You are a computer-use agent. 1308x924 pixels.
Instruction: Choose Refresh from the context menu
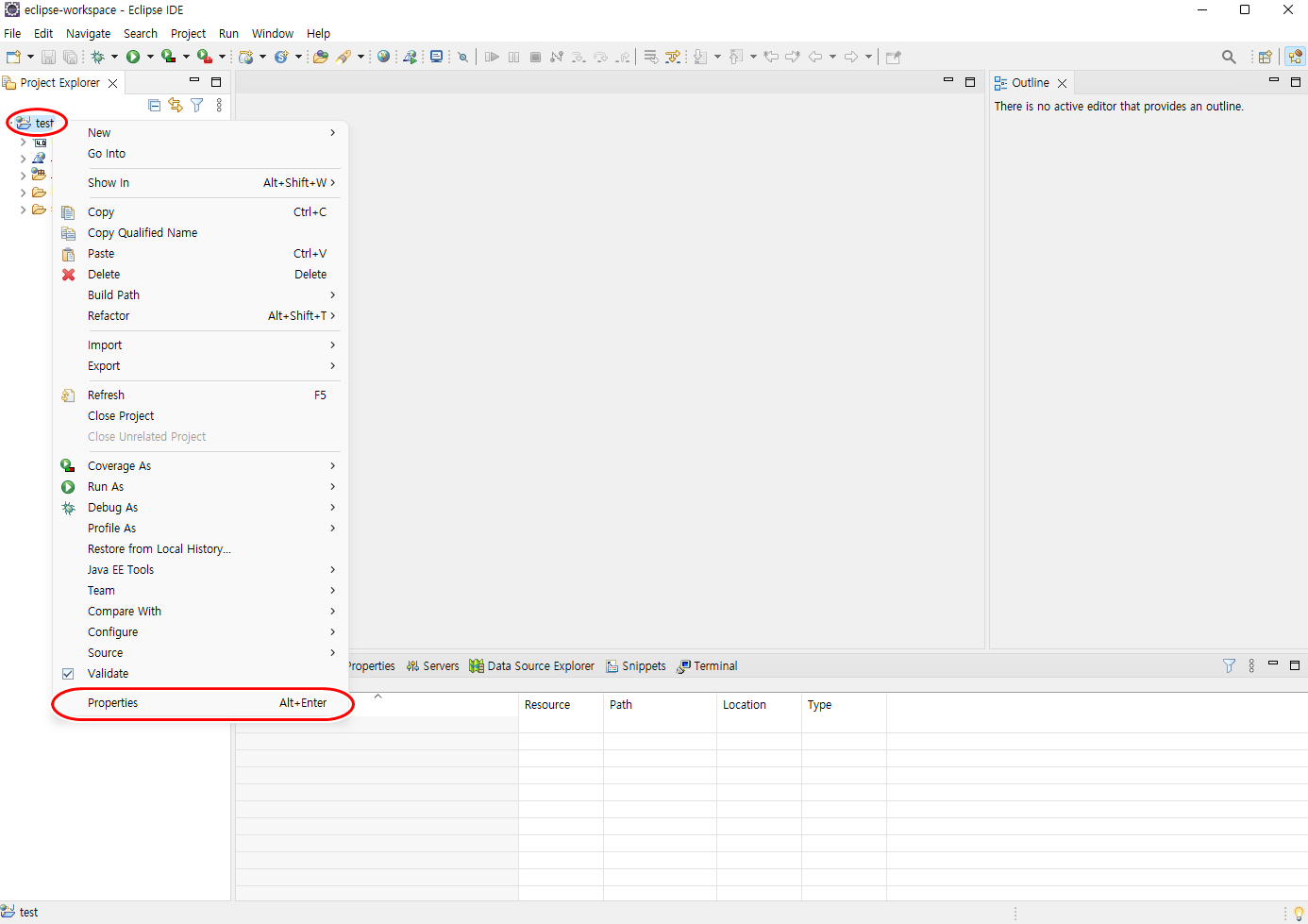pos(201,395)
